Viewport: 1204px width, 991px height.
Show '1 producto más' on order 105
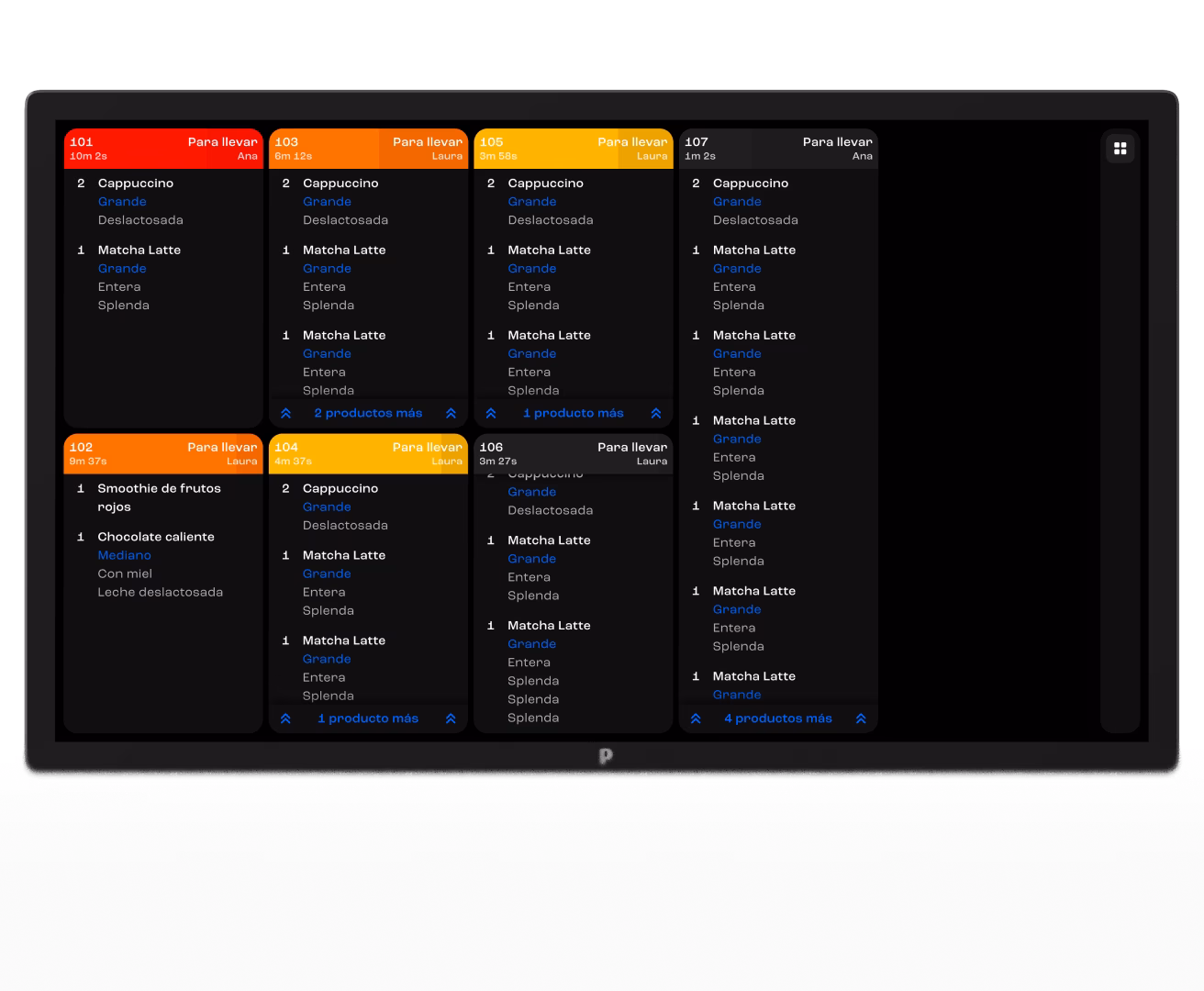pos(574,414)
